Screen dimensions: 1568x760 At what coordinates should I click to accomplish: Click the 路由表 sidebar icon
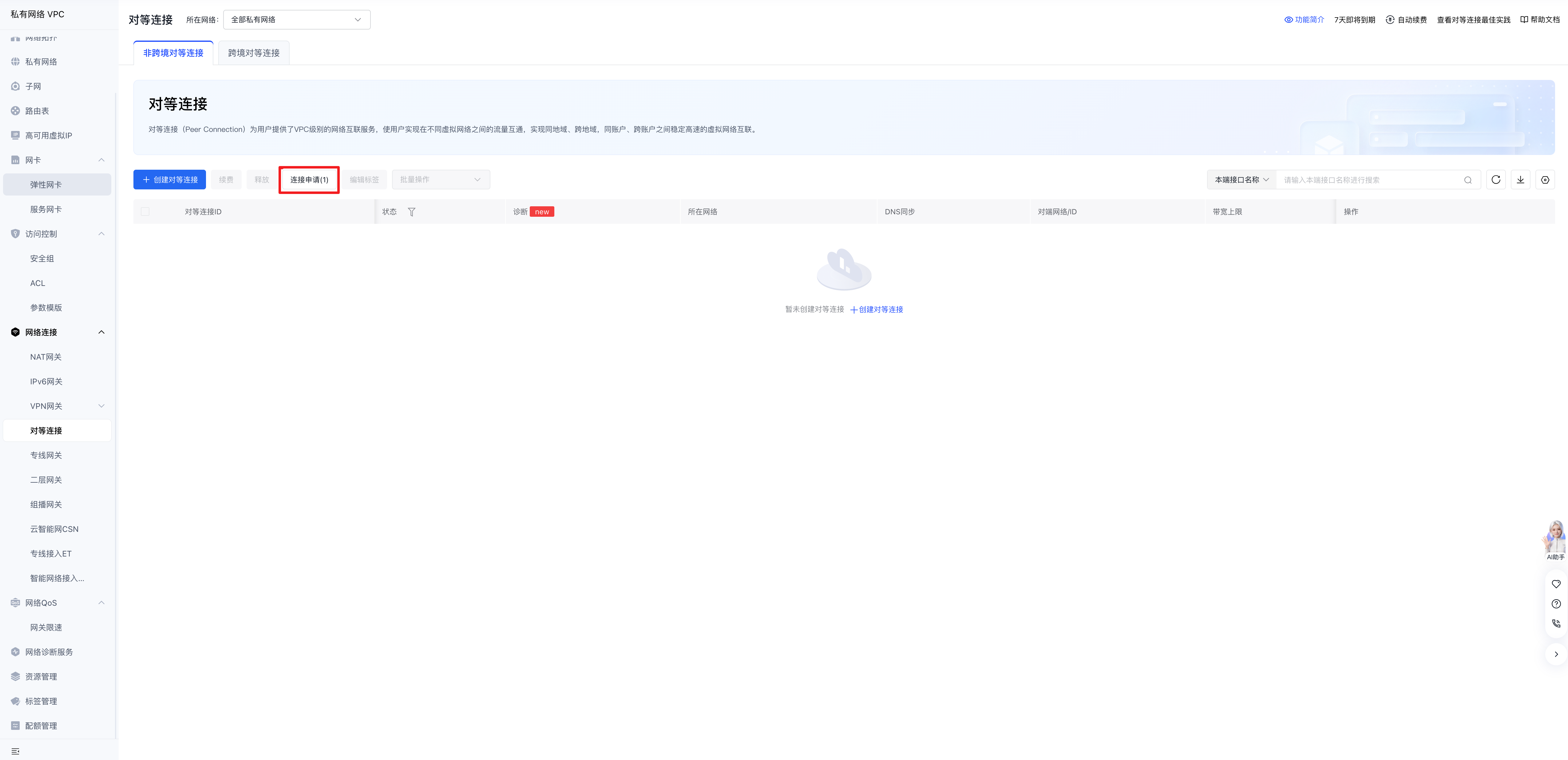point(15,111)
